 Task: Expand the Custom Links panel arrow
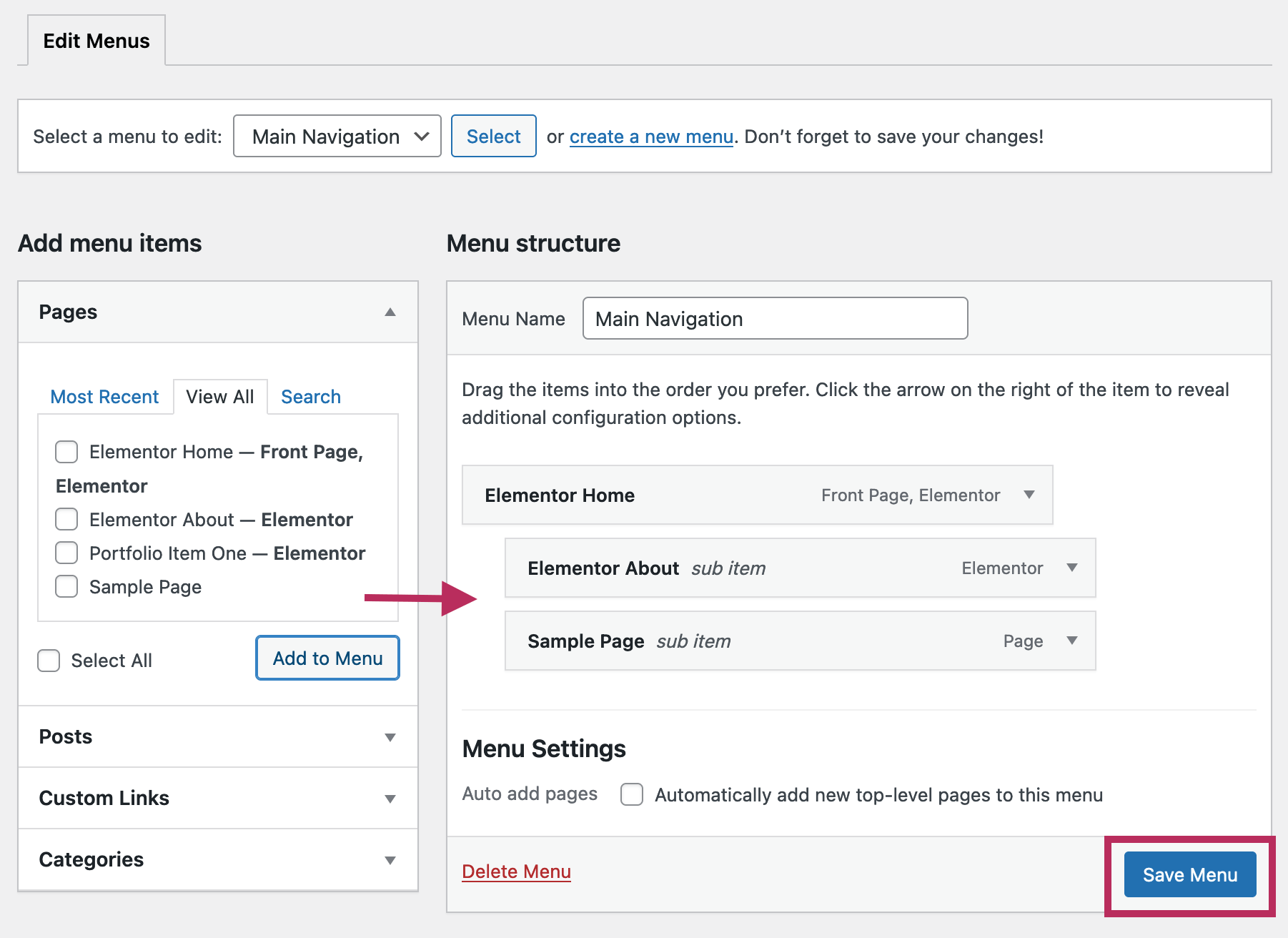[x=390, y=799]
